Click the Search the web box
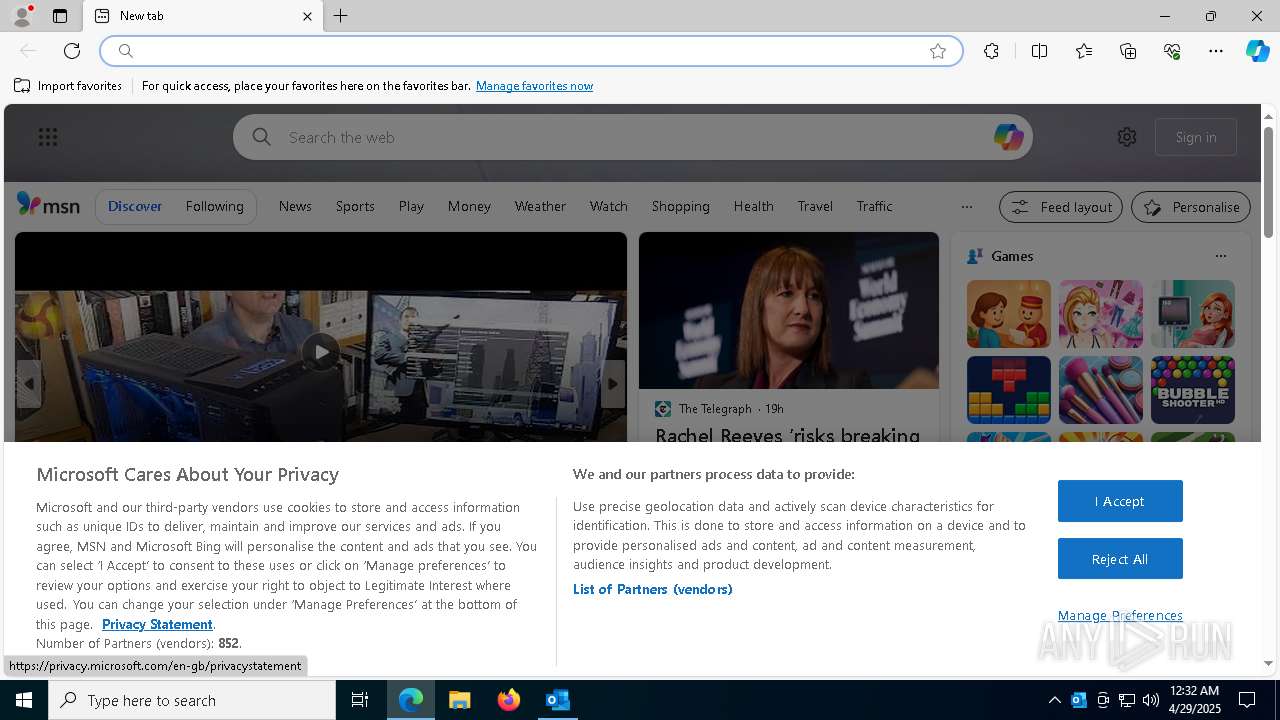This screenshot has width=1280, height=720. pyautogui.click(x=635, y=137)
